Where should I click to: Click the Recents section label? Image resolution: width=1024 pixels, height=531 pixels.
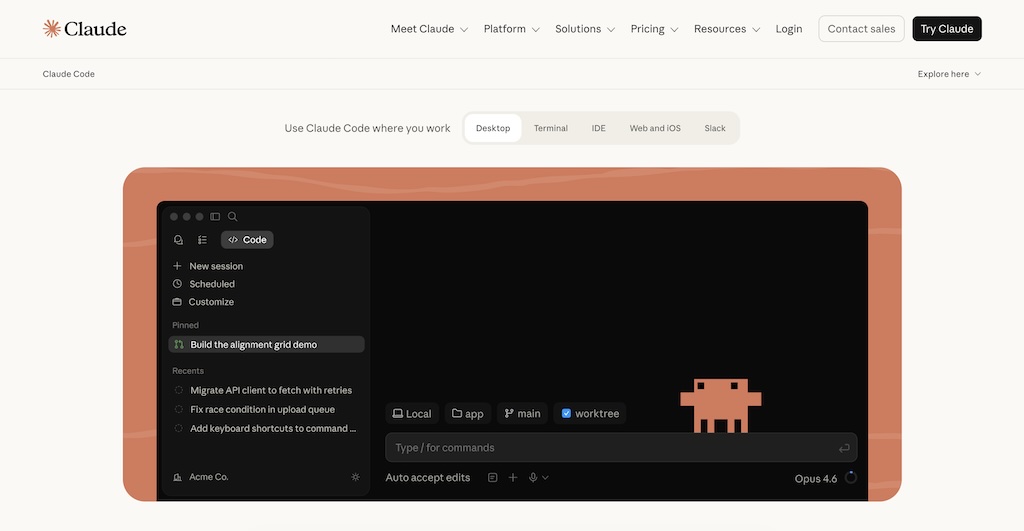pyautogui.click(x=188, y=371)
